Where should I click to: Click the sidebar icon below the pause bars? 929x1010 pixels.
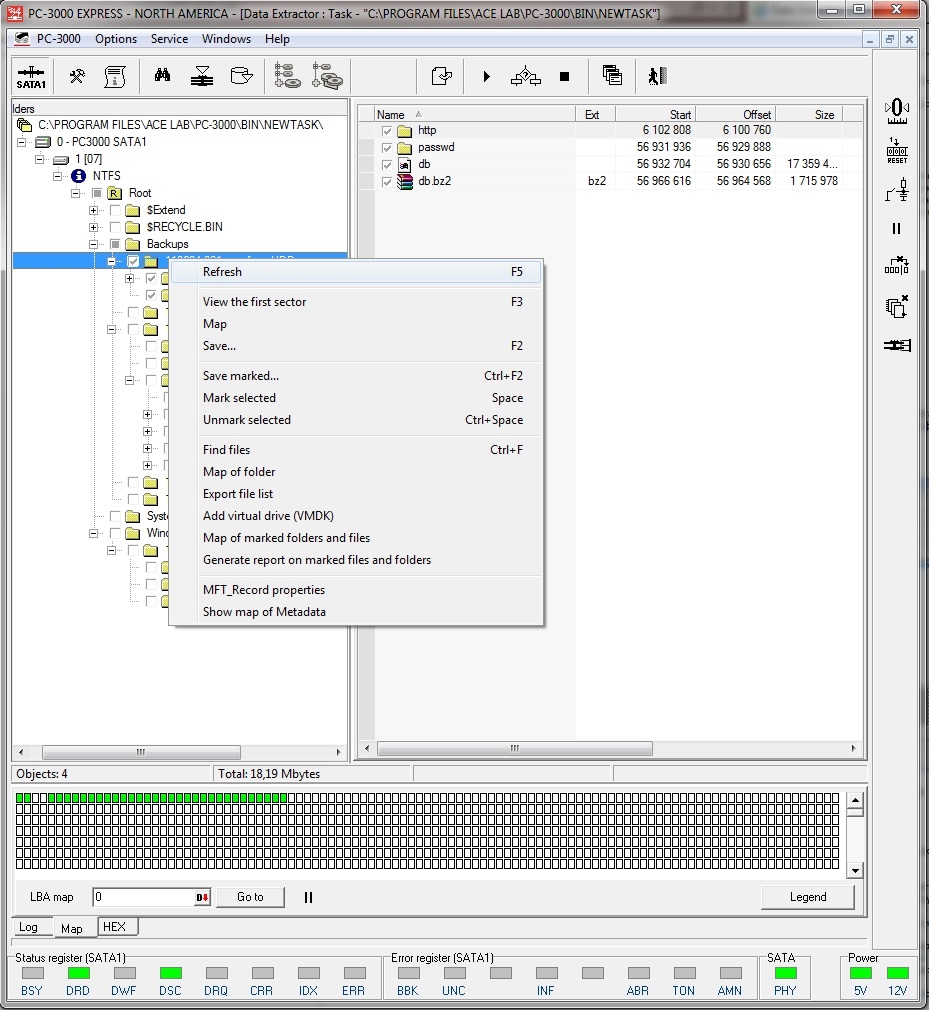(897, 265)
